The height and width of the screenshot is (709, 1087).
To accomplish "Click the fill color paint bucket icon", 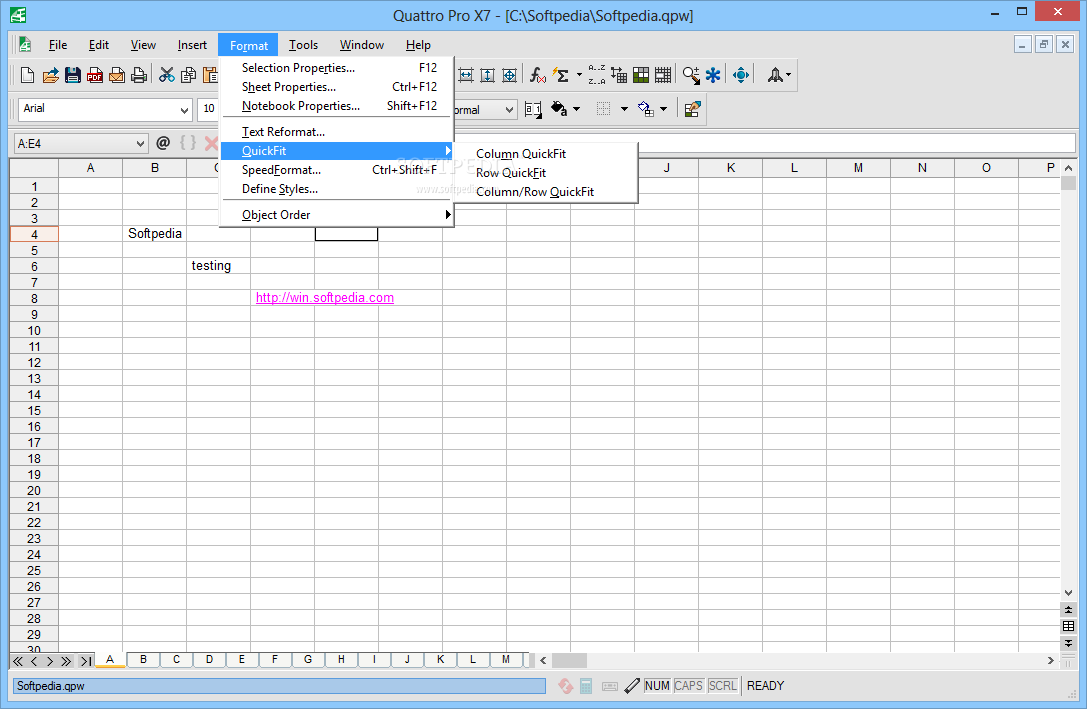I will click(559, 109).
